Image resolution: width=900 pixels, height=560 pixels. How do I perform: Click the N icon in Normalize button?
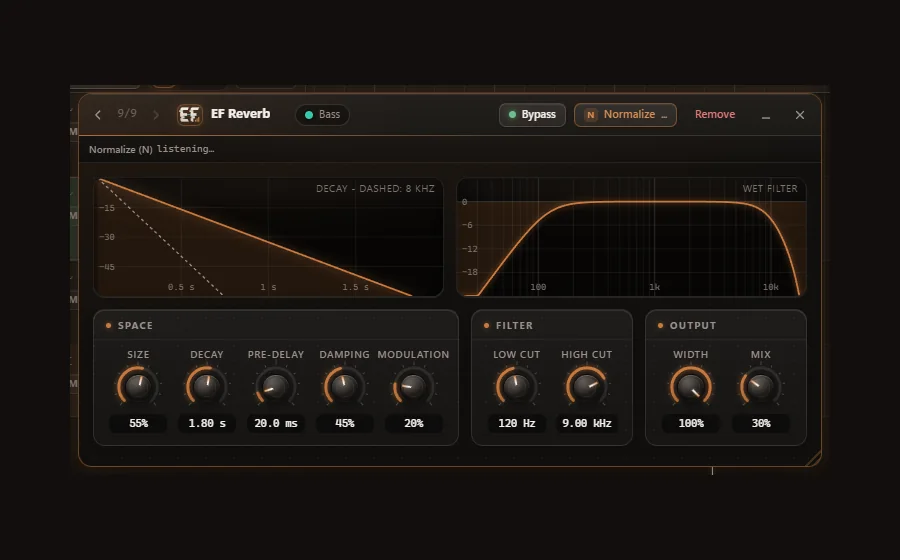(x=590, y=115)
